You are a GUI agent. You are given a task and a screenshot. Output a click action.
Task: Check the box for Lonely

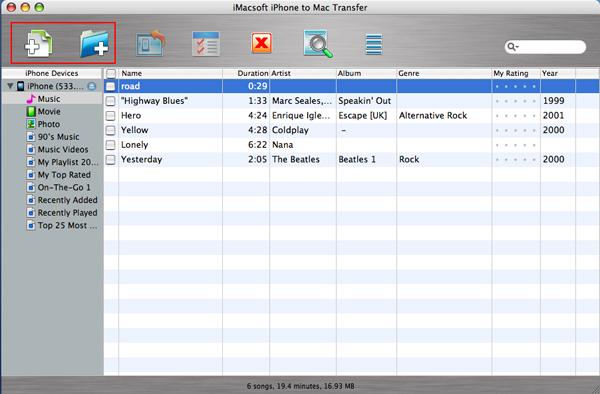click(110, 145)
